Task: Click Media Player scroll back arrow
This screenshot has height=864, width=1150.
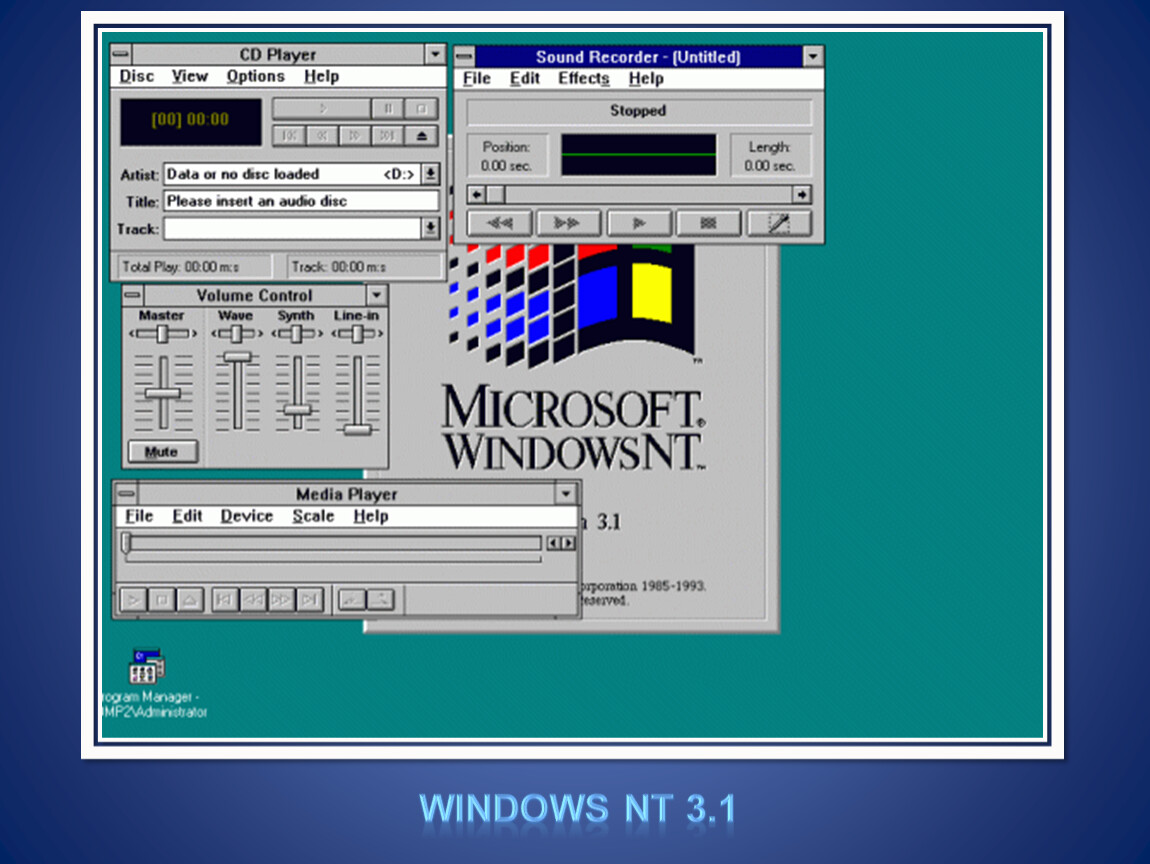Action: point(554,543)
